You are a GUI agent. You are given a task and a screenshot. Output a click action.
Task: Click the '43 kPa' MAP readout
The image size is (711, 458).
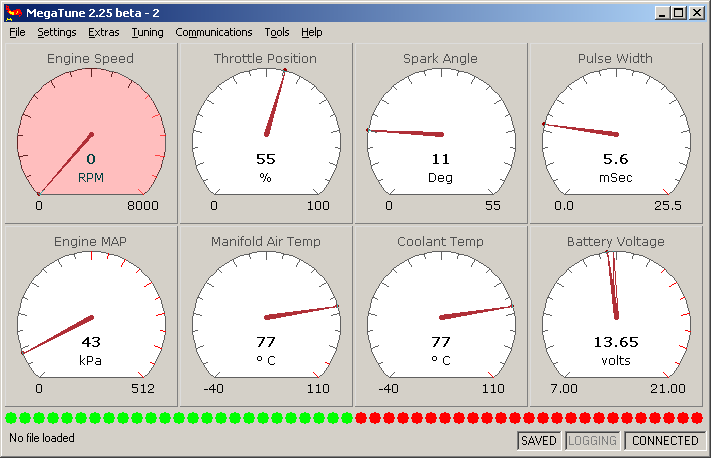click(91, 351)
